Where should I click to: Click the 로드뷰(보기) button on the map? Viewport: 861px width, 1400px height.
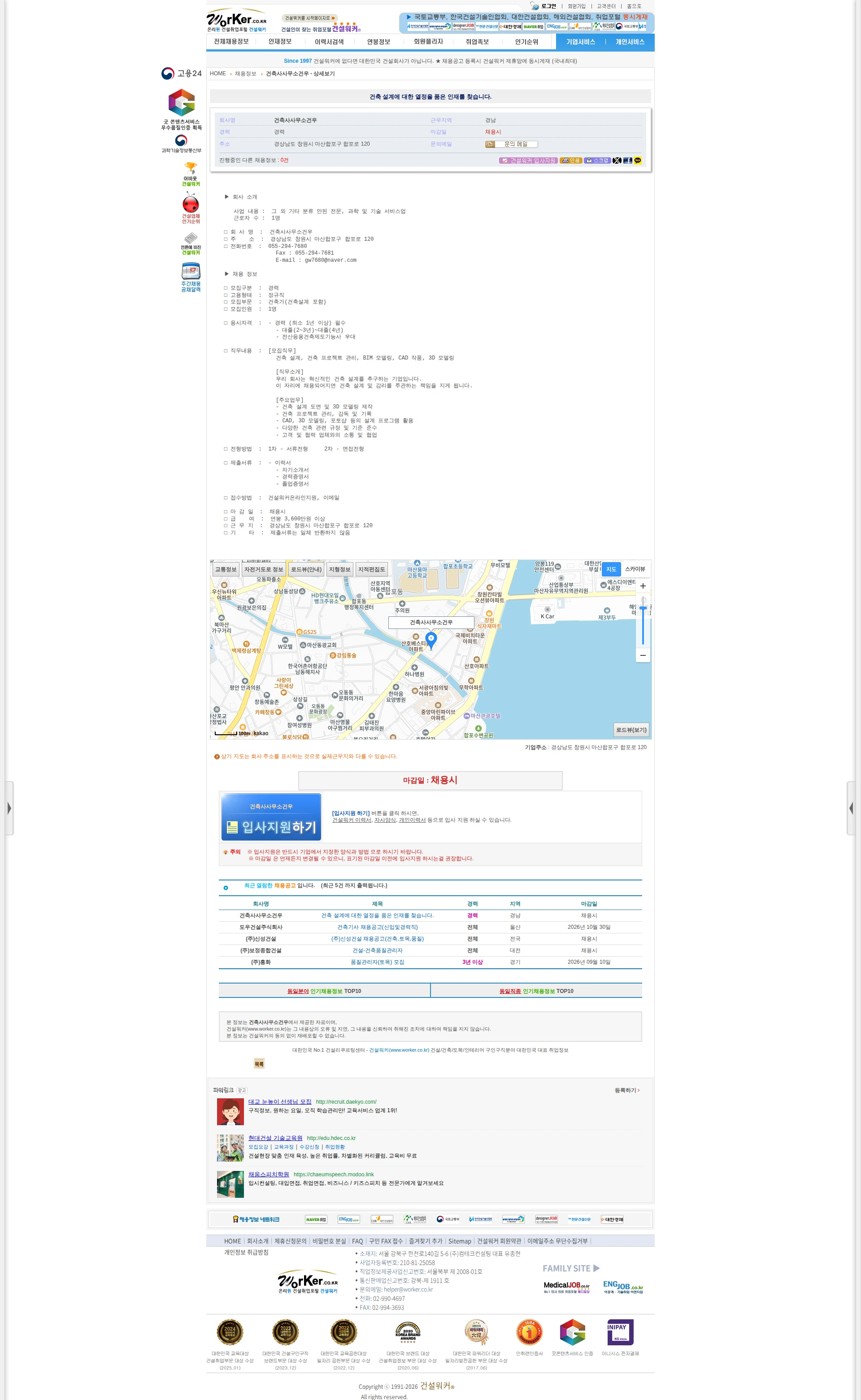click(631, 730)
